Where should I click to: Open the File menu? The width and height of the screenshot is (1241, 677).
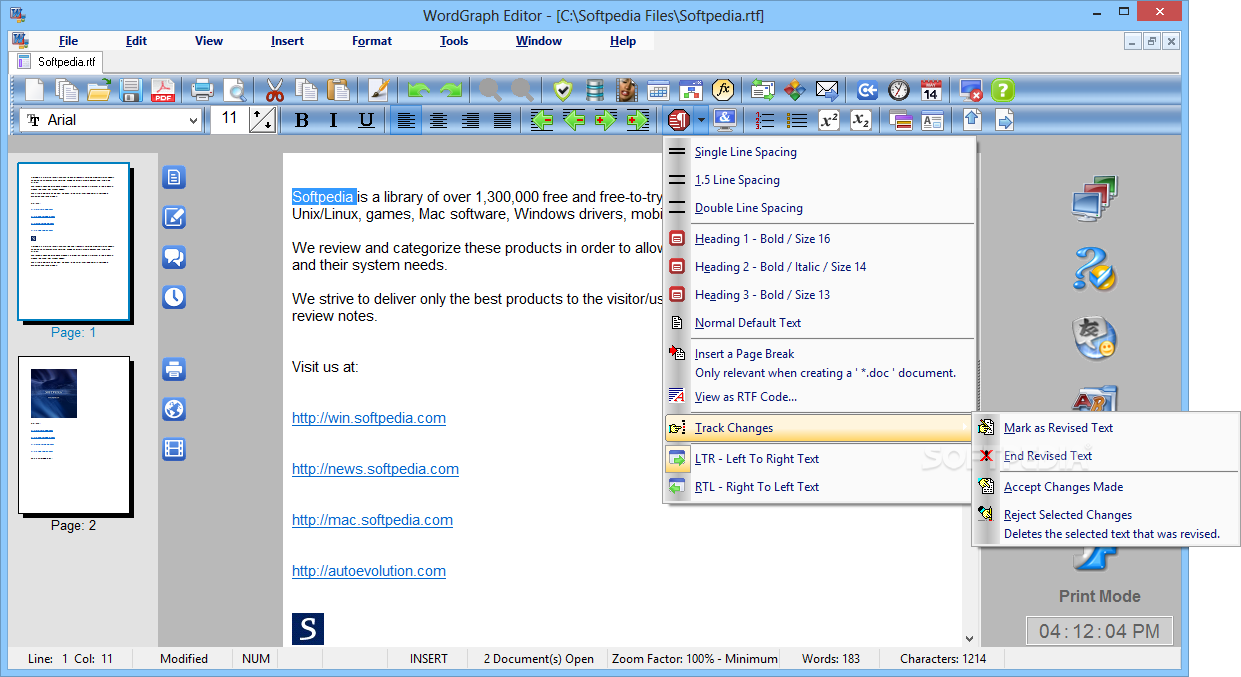point(68,41)
